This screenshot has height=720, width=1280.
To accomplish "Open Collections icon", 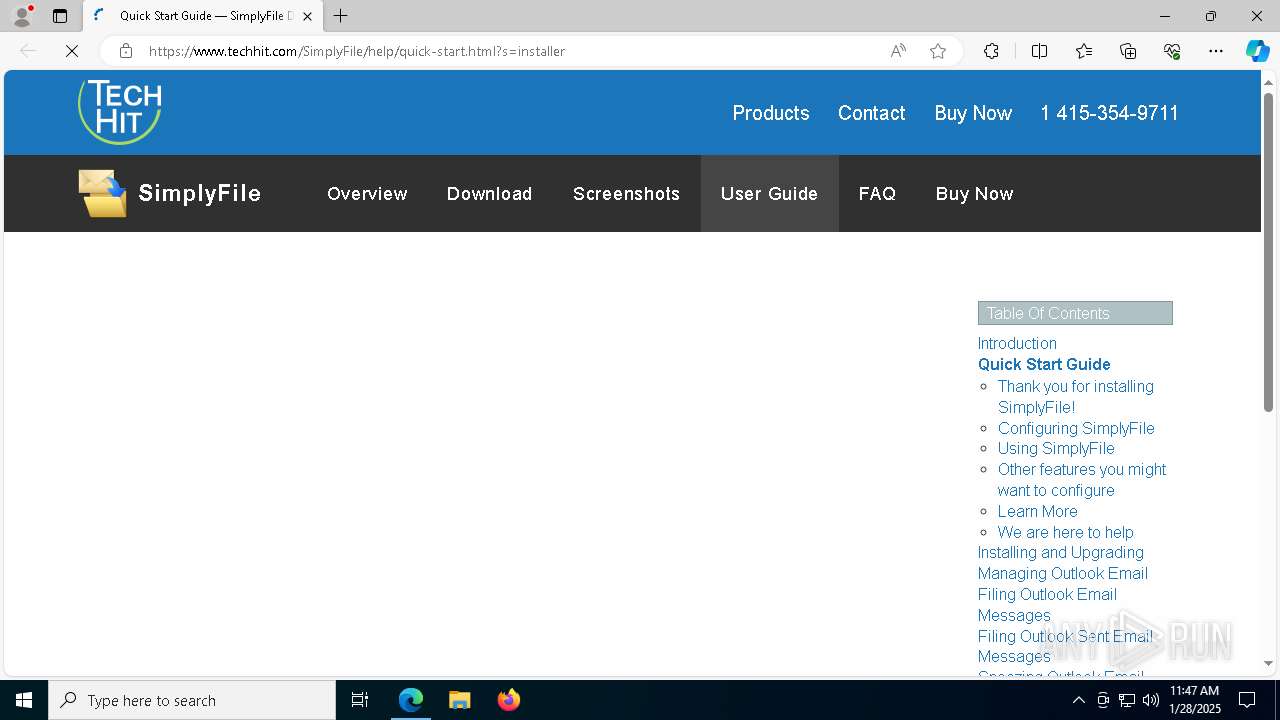I will [1128, 51].
